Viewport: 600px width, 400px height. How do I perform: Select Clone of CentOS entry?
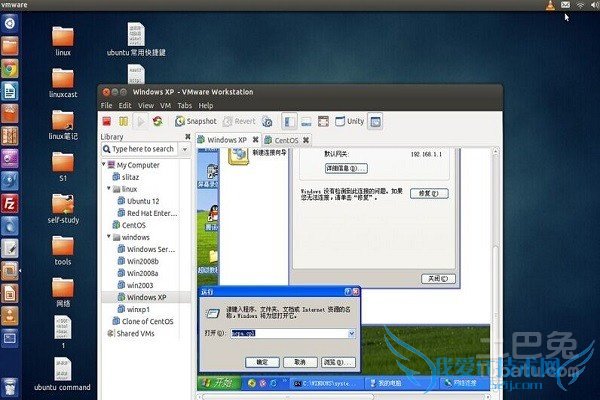click(x=143, y=321)
